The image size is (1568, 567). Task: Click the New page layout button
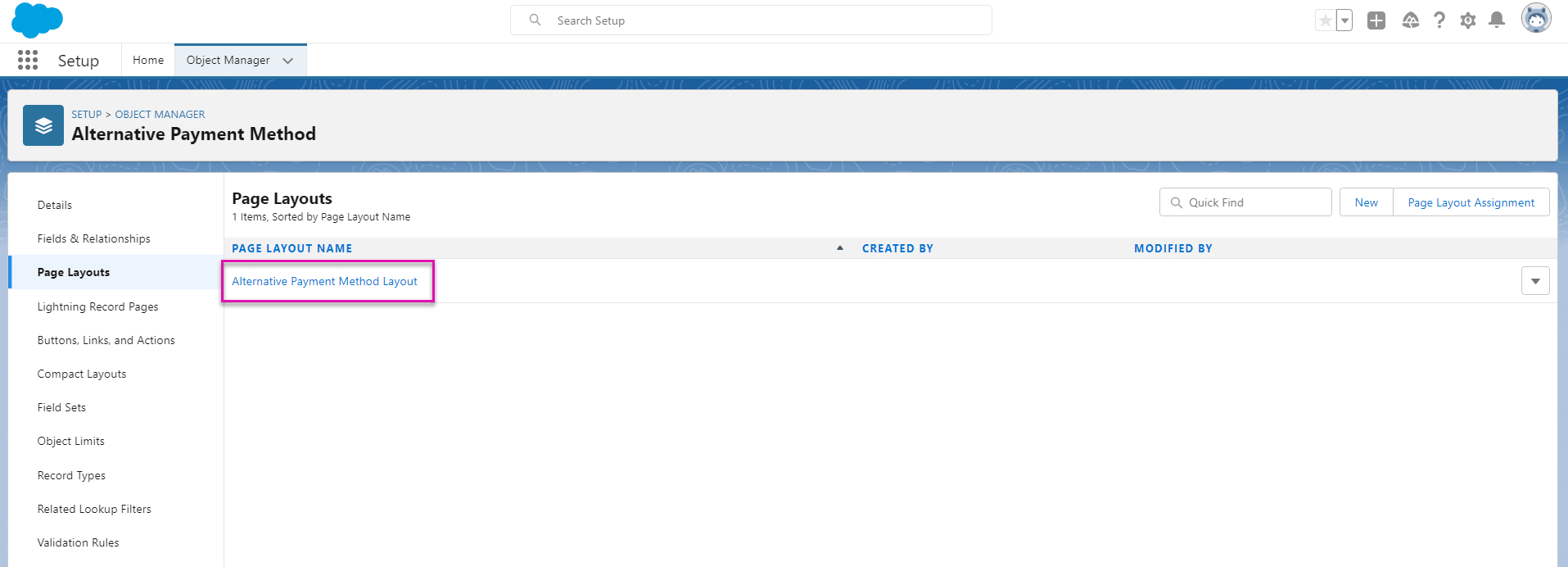pyautogui.click(x=1366, y=202)
